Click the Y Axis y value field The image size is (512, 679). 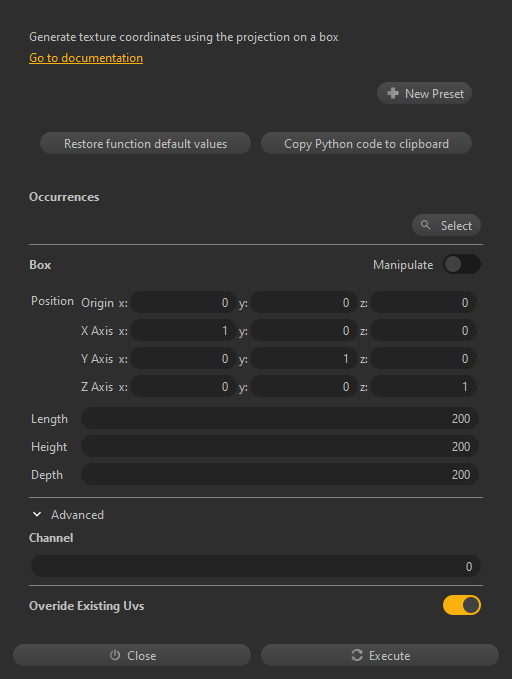pyautogui.click(x=304, y=359)
